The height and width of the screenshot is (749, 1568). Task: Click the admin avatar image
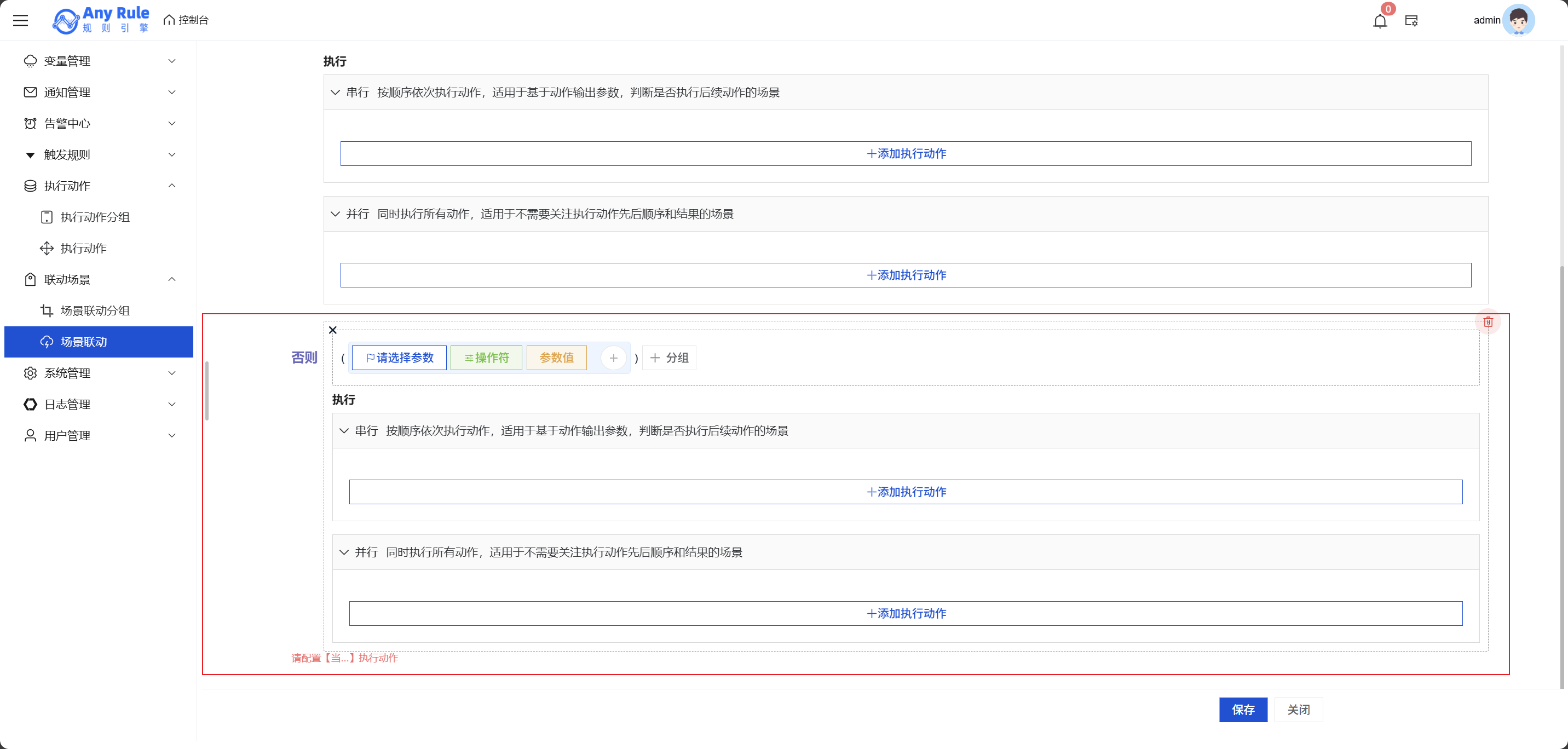click(x=1518, y=20)
